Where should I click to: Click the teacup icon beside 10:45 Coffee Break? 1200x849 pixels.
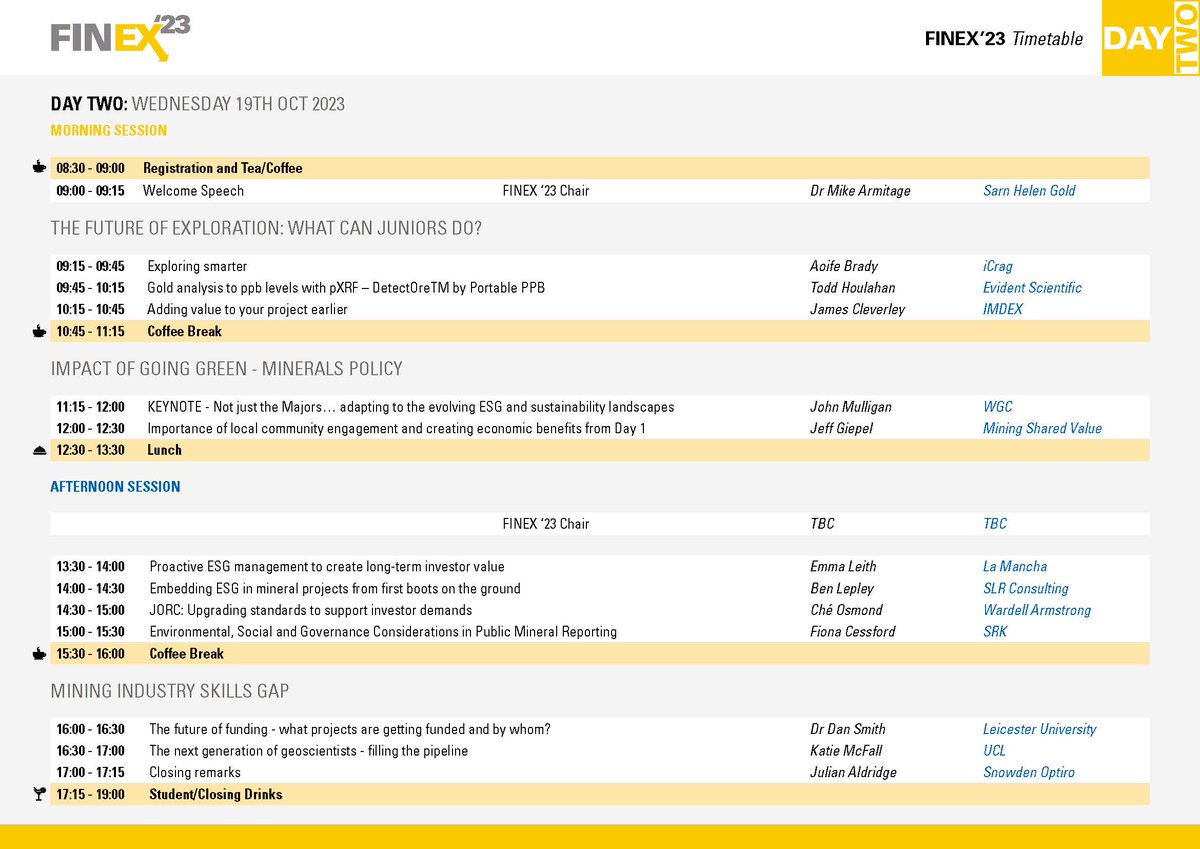pyautogui.click(x=39, y=331)
